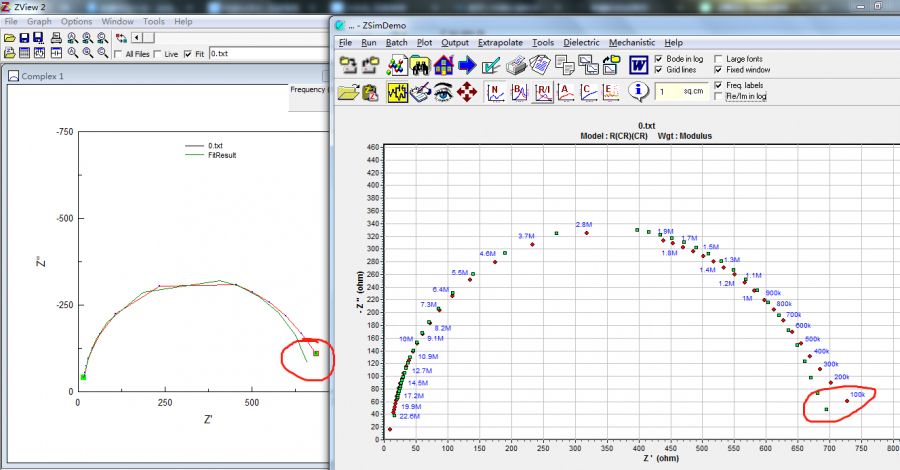Click the red four-arrow move icon
This screenshot has height=470, width=900.
click(x=466, y=92)
